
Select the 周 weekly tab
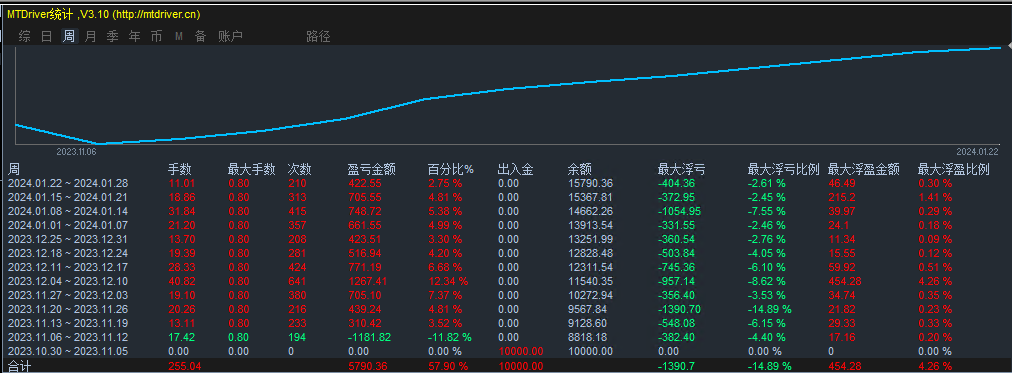[x=69, y=36]
